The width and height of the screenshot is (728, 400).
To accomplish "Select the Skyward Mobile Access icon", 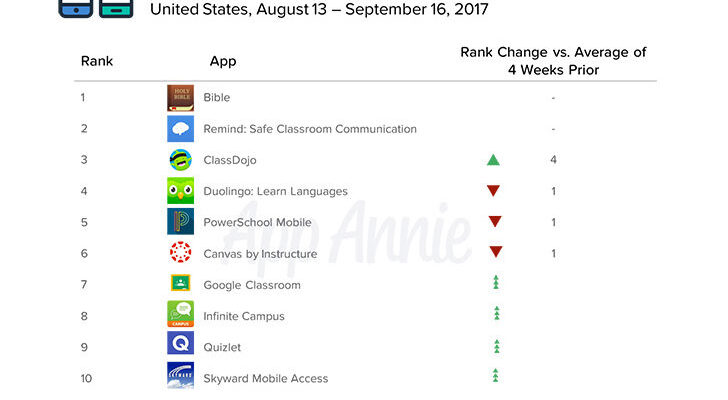I will click(x=181, y=375).
